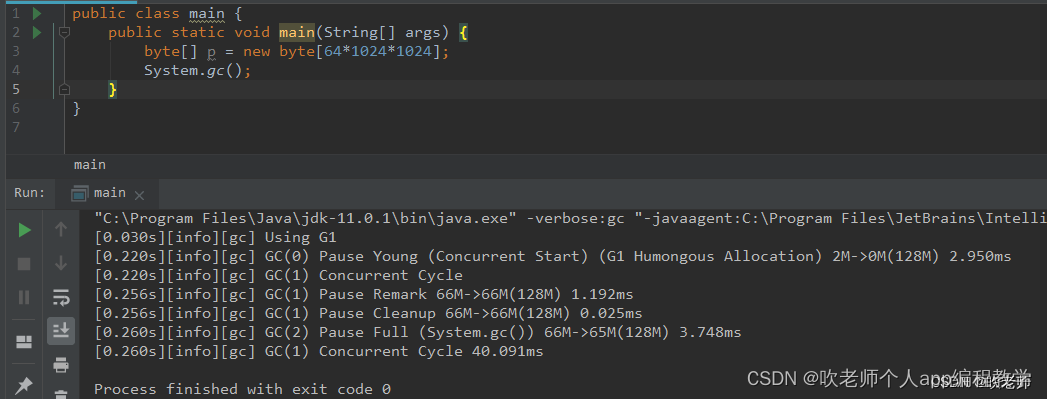Click 'Pause Young (Concurrent Start)' console line

pyautogui.click(x=553, y=256)
